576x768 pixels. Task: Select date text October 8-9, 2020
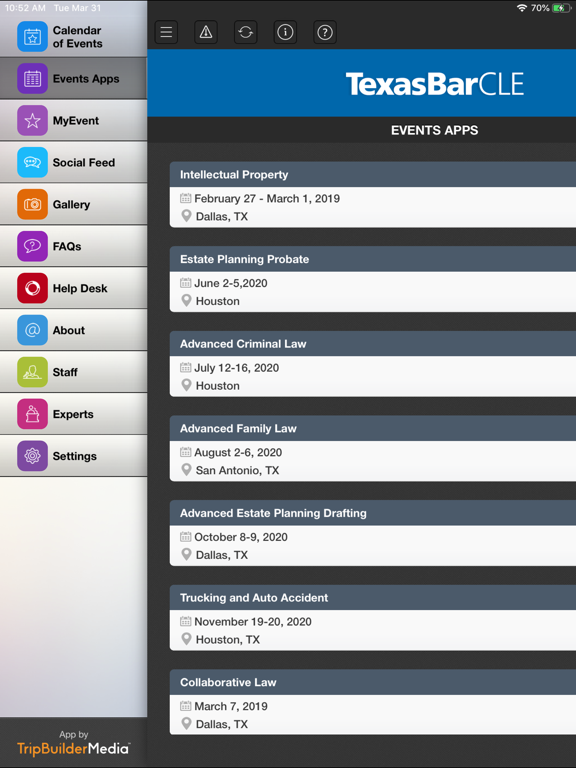pyautogui.click(x=241, y=537)
